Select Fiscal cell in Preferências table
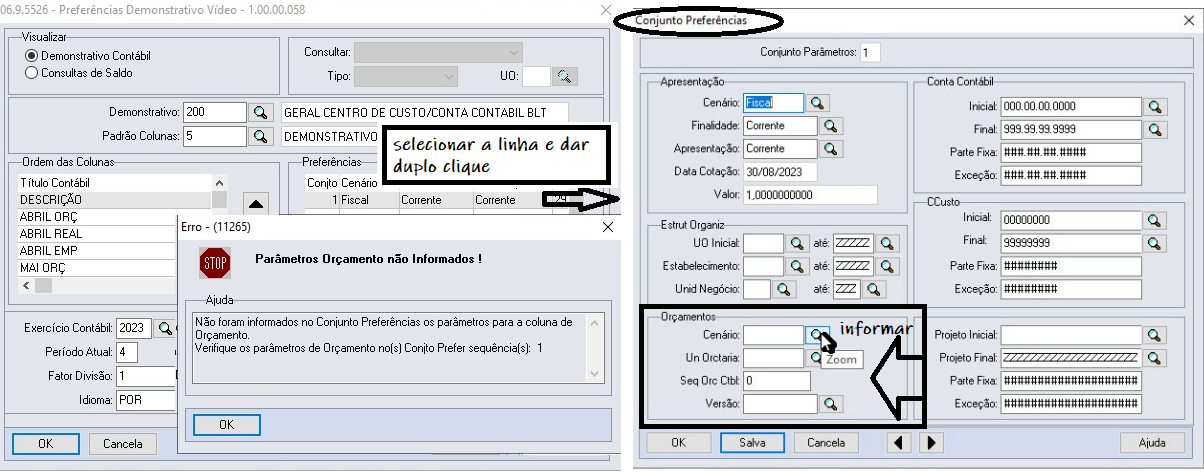Screen dimensions: 1204x472 pos(368,200)
